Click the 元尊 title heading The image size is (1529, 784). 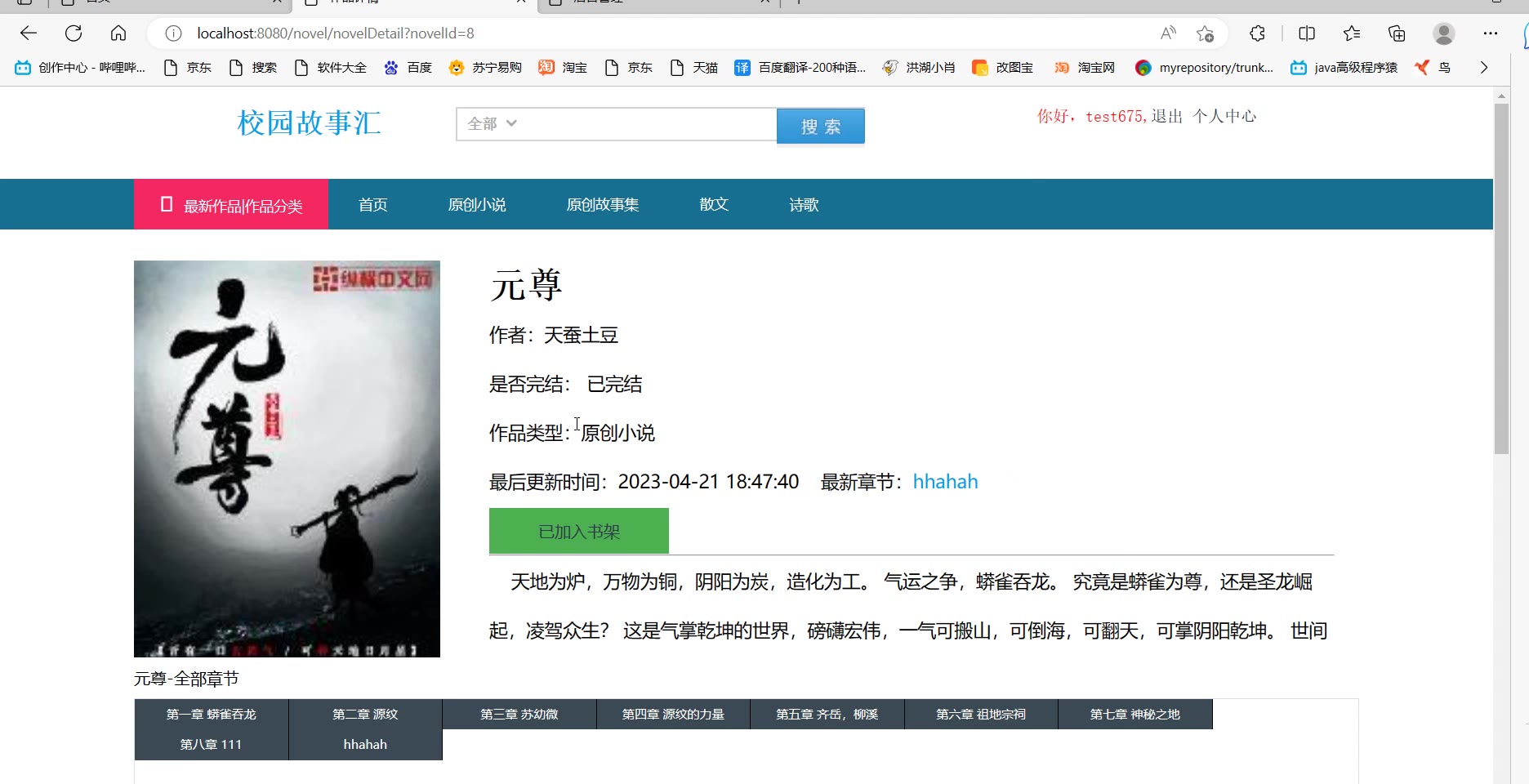pos(526,285)
